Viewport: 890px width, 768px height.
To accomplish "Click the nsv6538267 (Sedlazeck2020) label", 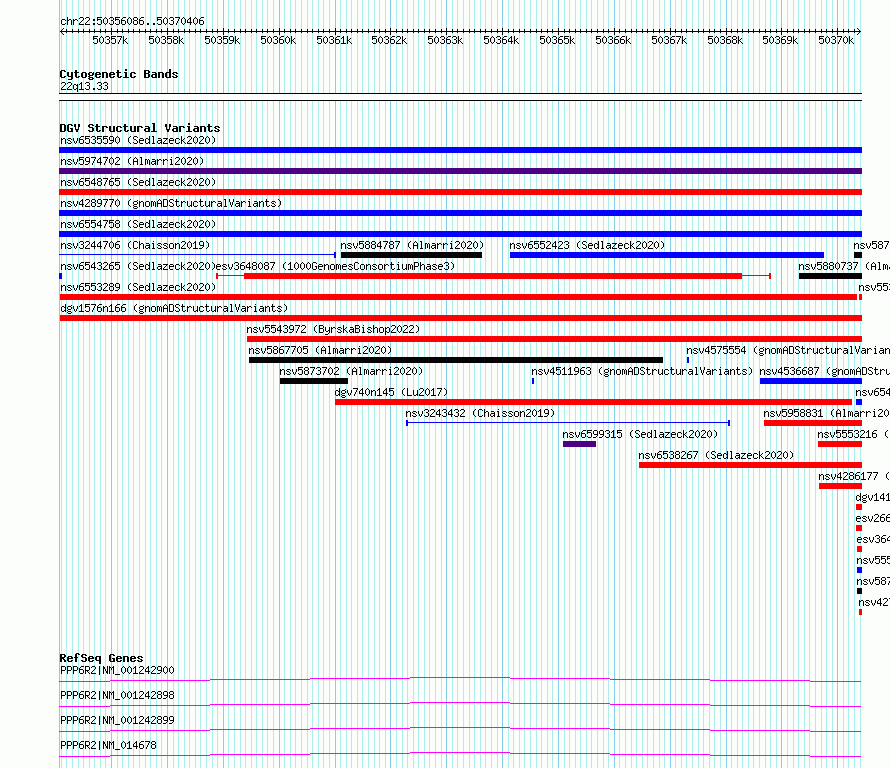I will (716, 455).
